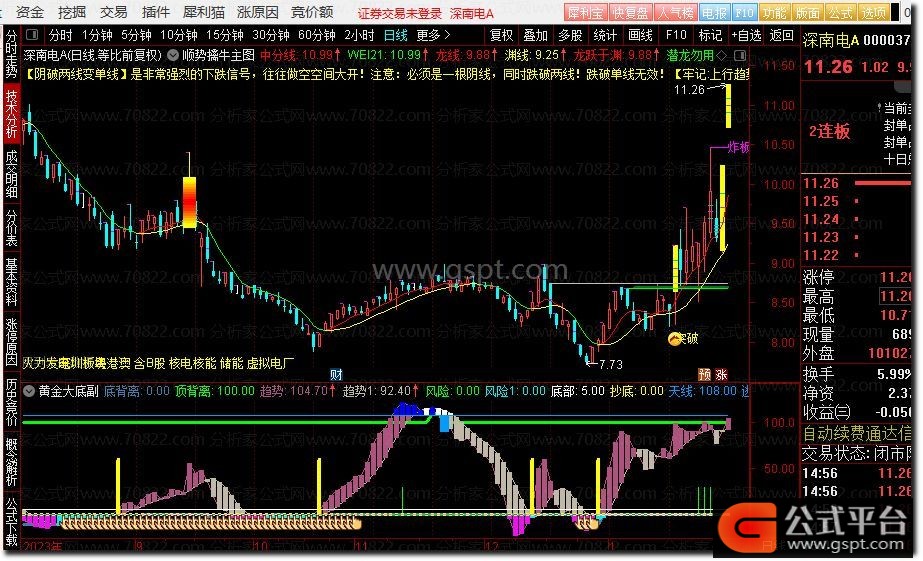Open the 资金 menu

(29, 12)
